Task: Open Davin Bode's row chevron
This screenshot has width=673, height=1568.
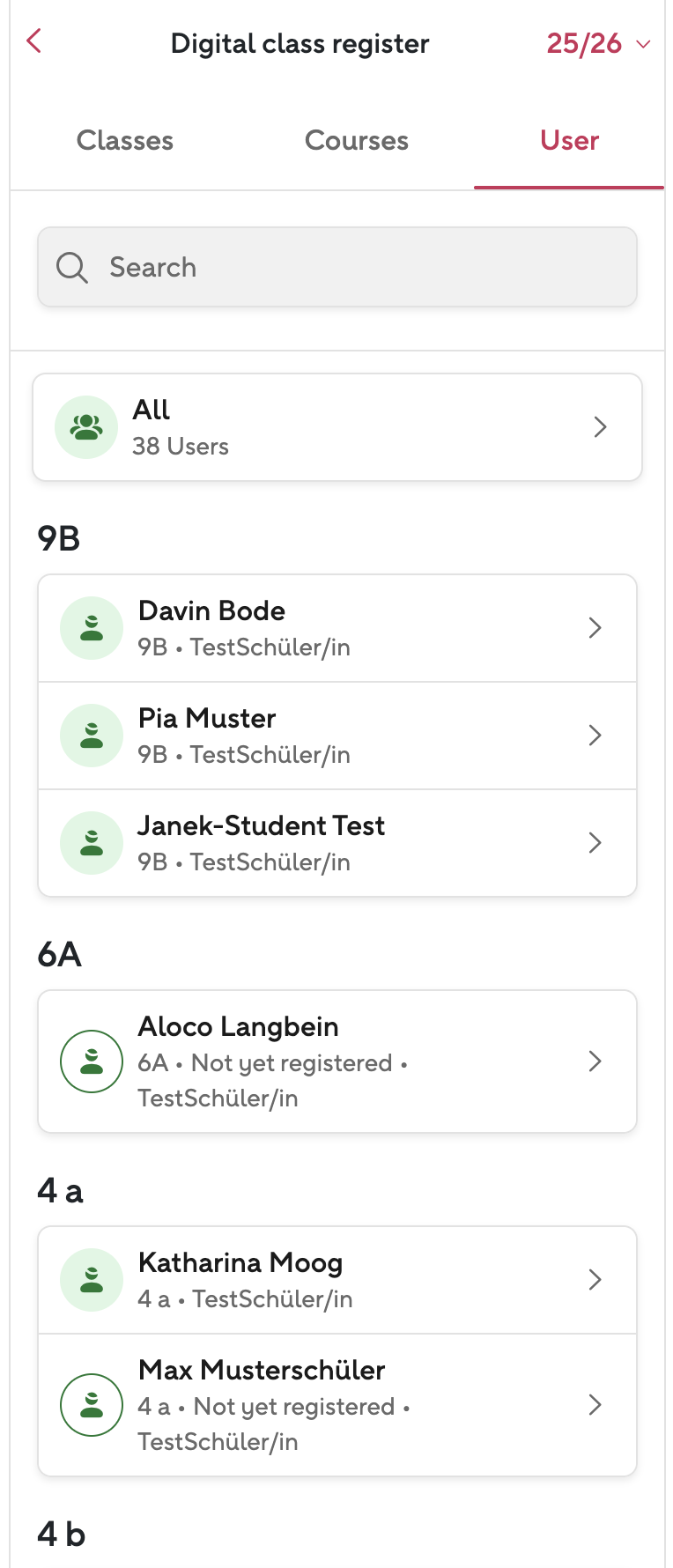Action: 595,628
